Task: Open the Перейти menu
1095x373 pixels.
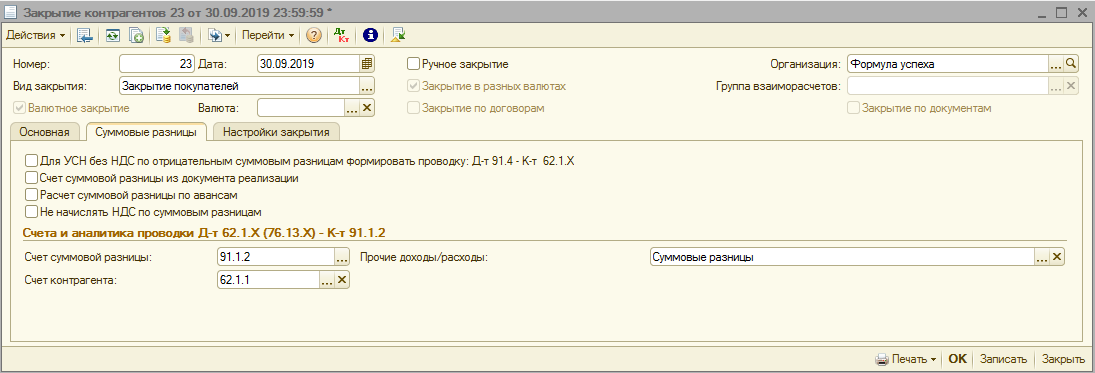Action: tap(267, 35)
